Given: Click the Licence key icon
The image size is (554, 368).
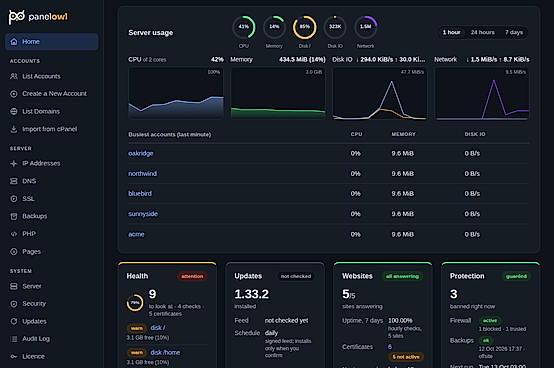Looking at the screenshot, I should tap(14, 356).
